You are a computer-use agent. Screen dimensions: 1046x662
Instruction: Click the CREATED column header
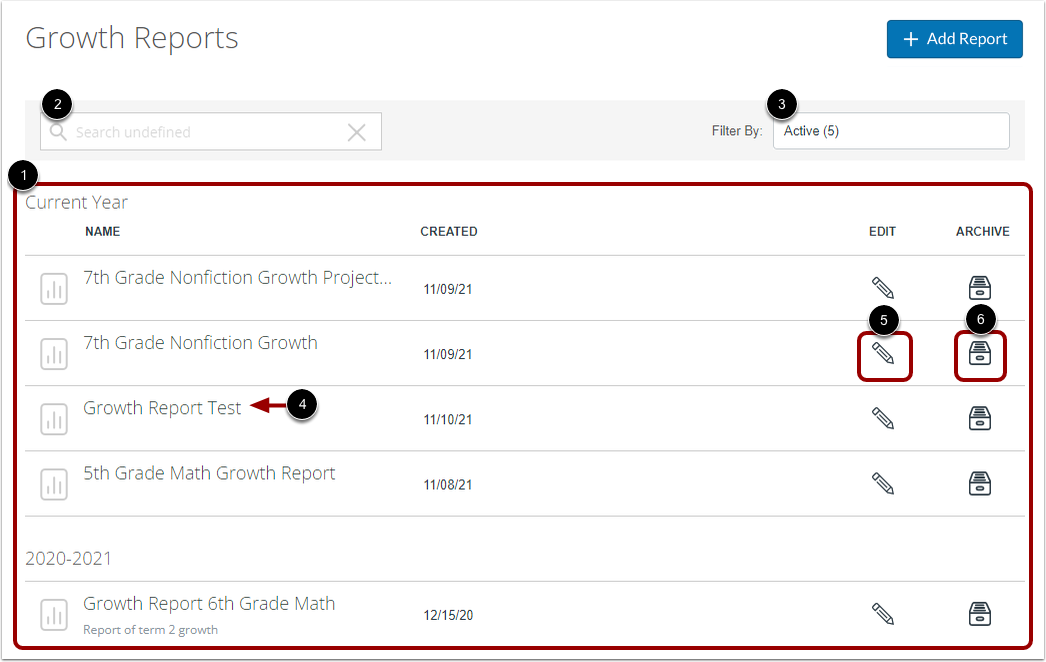click(x=448, y=231)
